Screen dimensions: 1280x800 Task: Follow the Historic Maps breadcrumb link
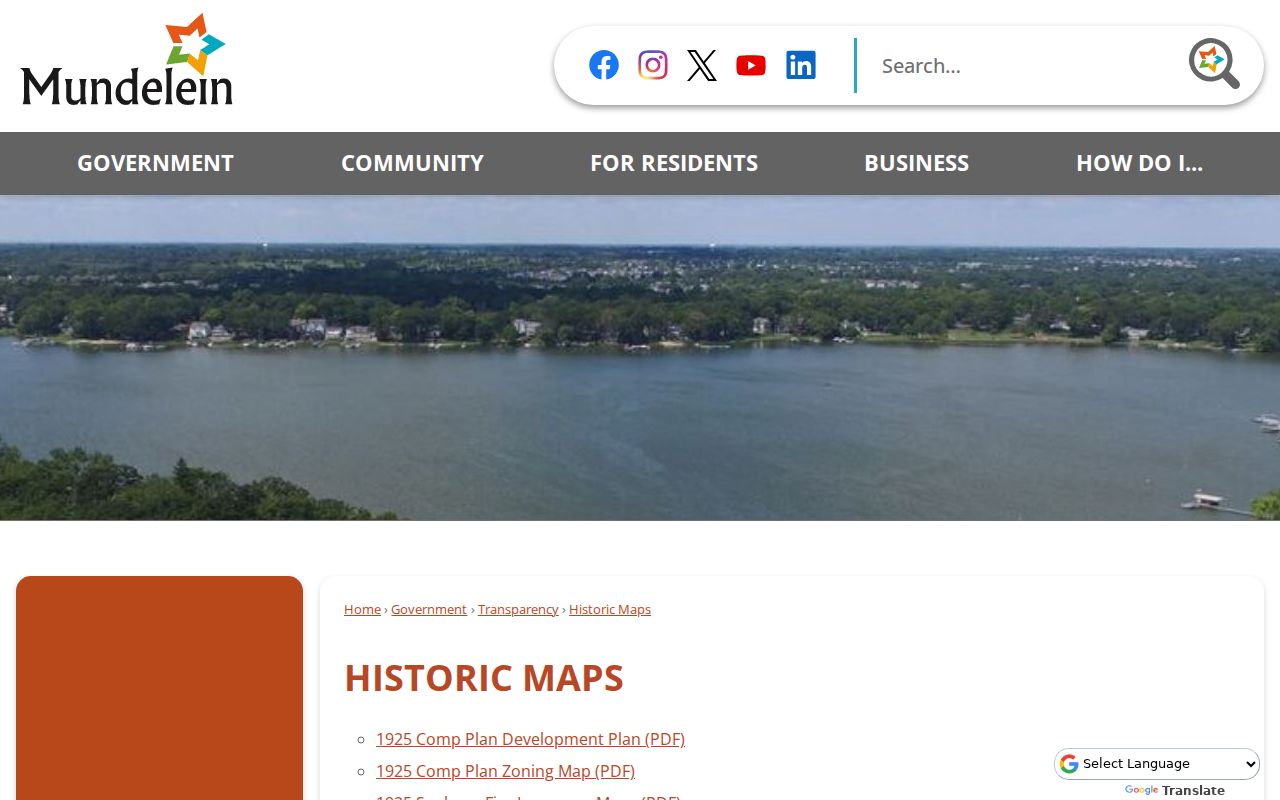point(610,609)
